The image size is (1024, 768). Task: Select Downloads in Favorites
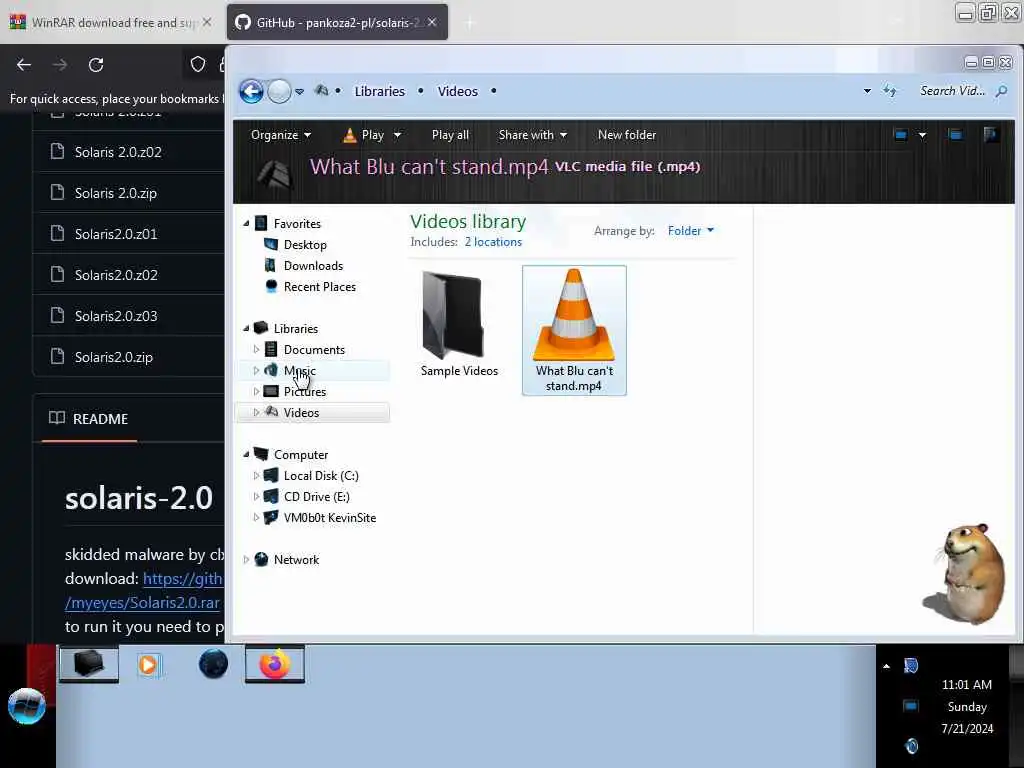pyautogui.click(x=313, y=266)
